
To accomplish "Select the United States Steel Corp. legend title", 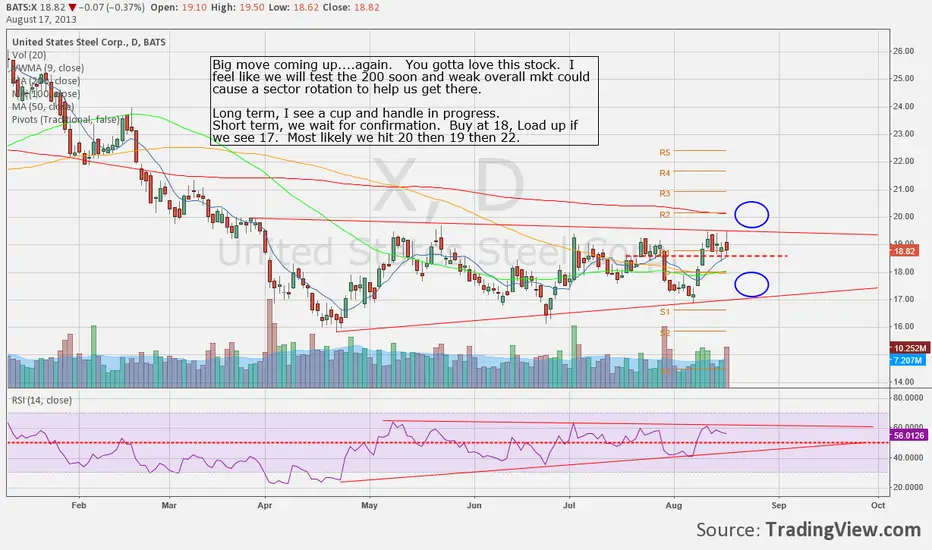I will [89, 42].
